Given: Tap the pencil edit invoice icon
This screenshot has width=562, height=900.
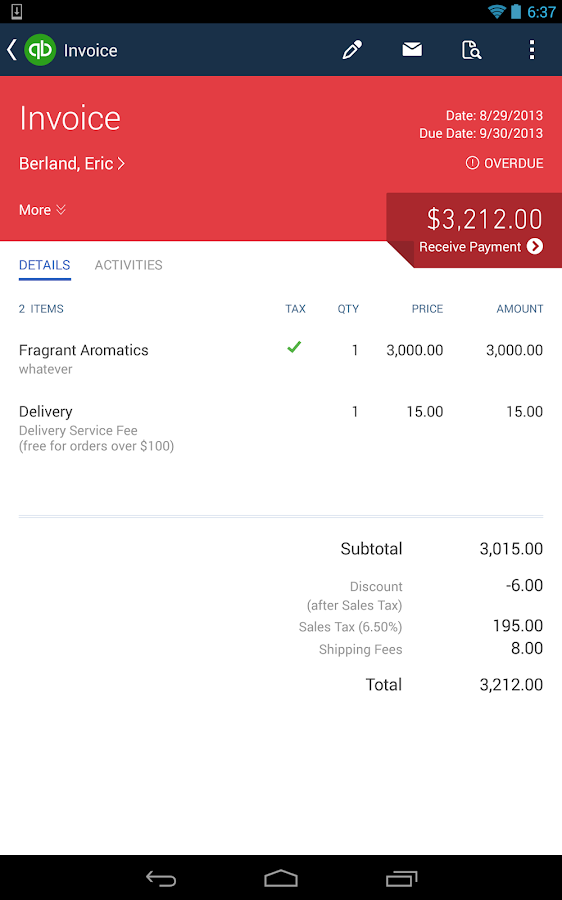Looking at the screenshot, I should point(352,50).
